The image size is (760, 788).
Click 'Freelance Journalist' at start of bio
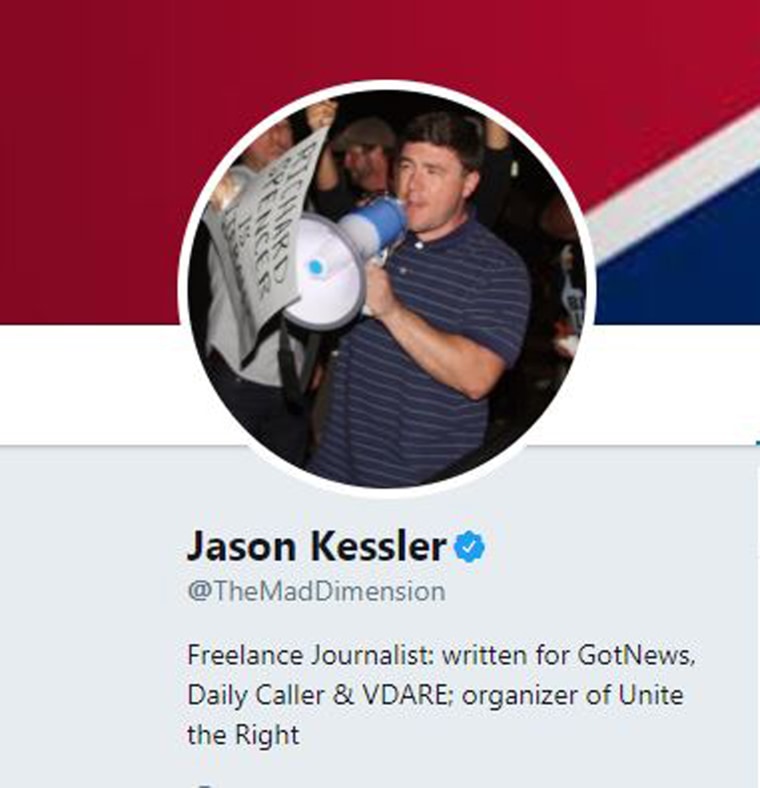point(310,655)
